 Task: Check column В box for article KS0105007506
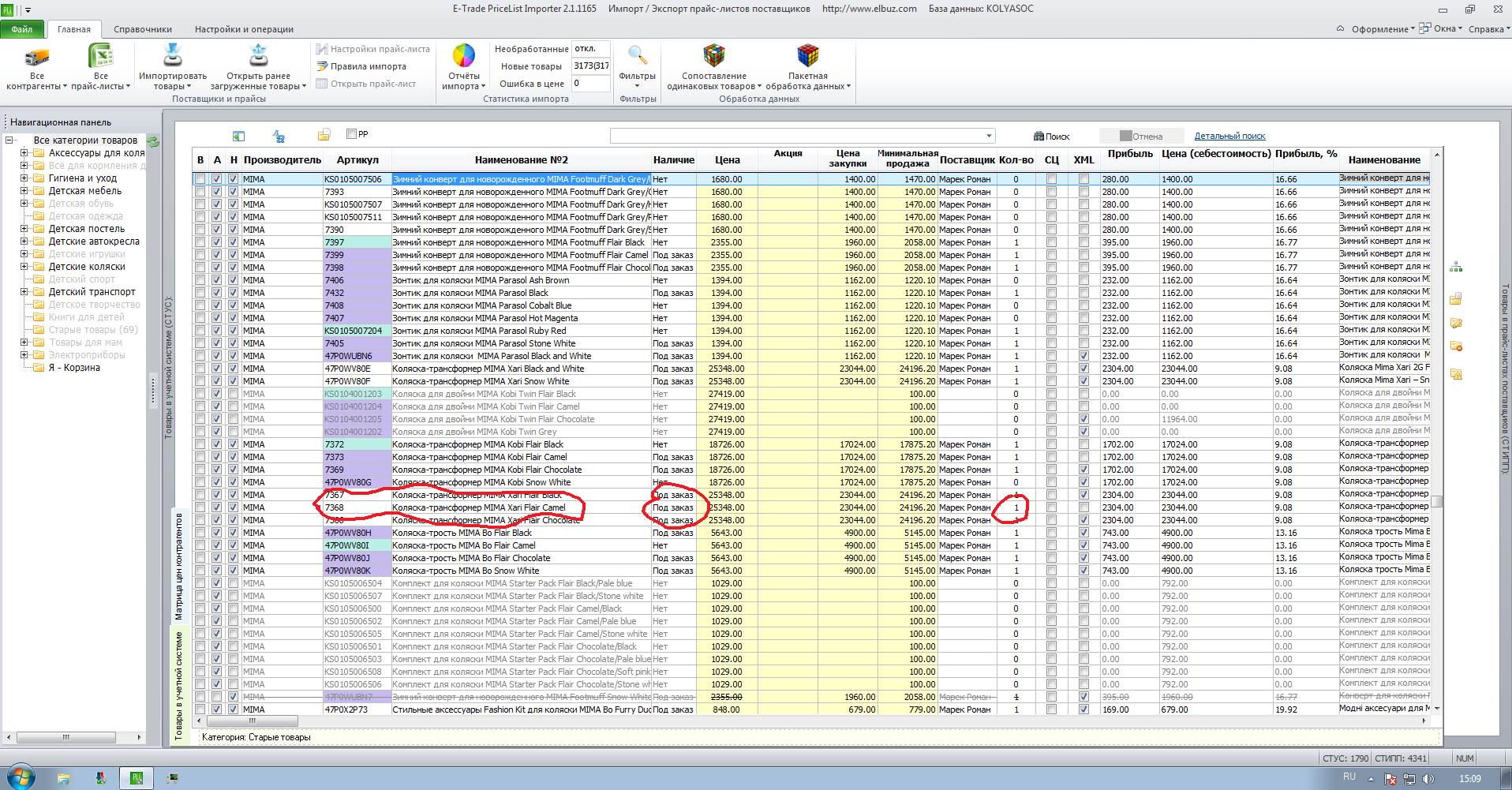200,179
